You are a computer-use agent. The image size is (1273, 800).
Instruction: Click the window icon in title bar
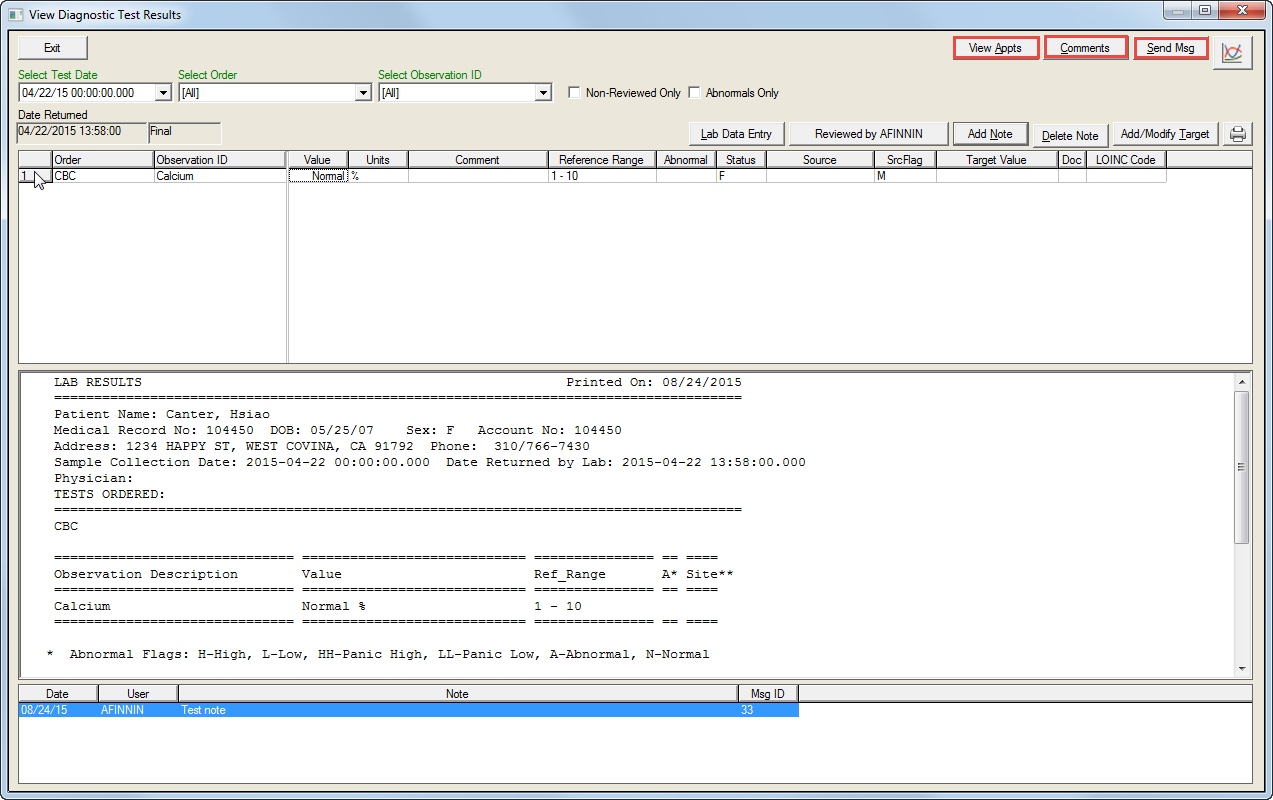point(15,14)
